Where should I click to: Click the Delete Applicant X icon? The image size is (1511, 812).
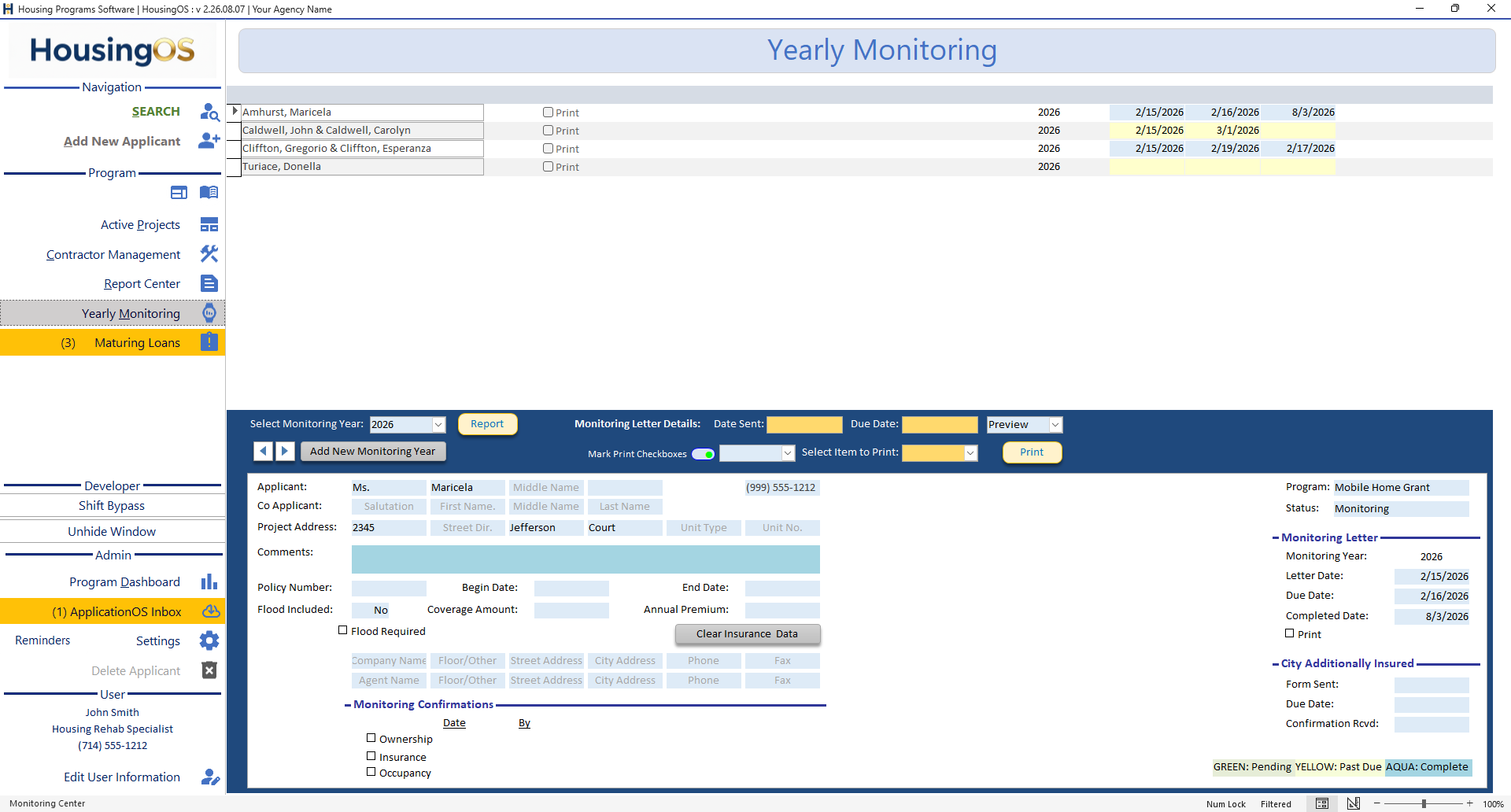[x=209, y=670]
